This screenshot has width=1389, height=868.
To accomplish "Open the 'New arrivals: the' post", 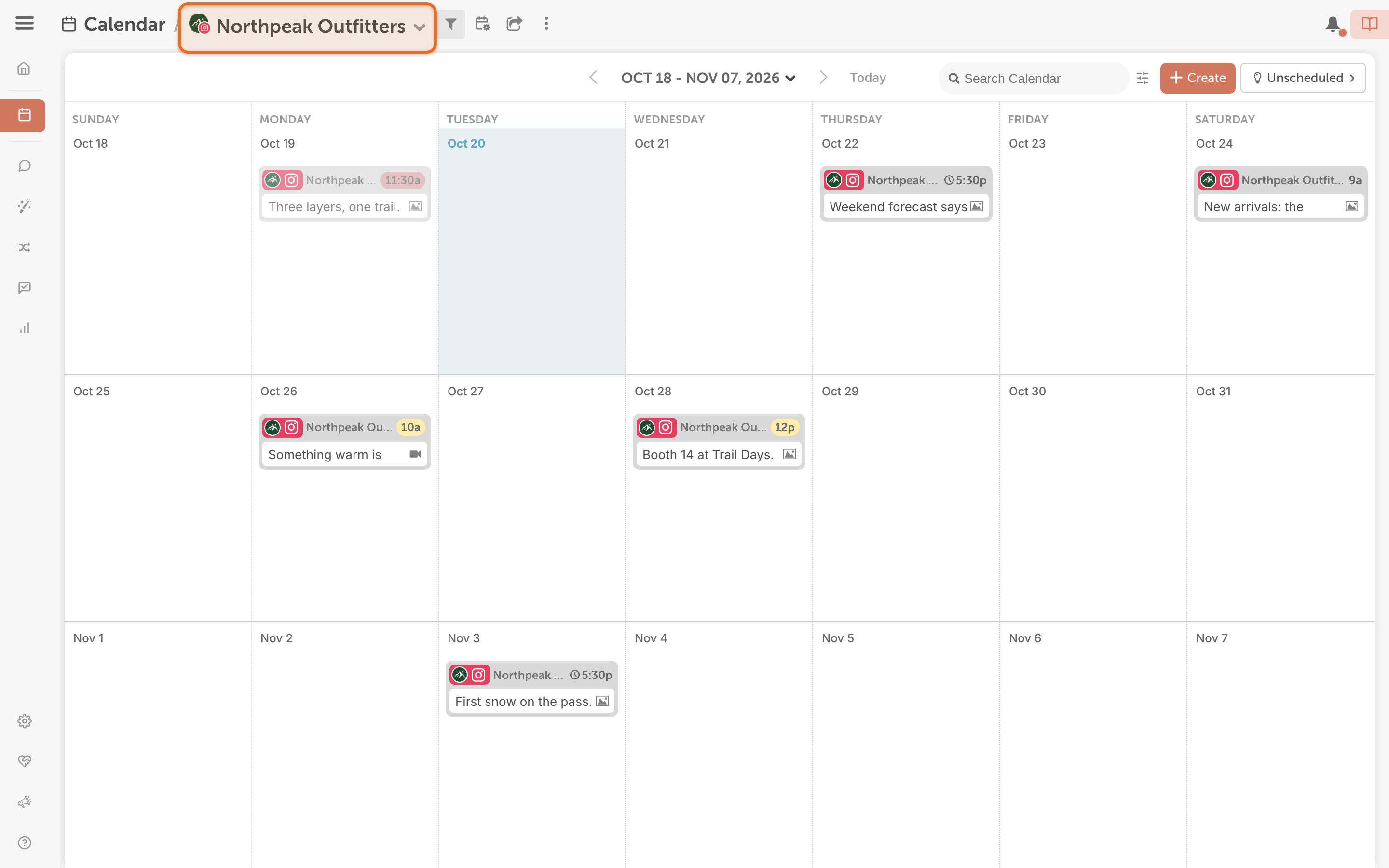I will (x=1280, y=193).
